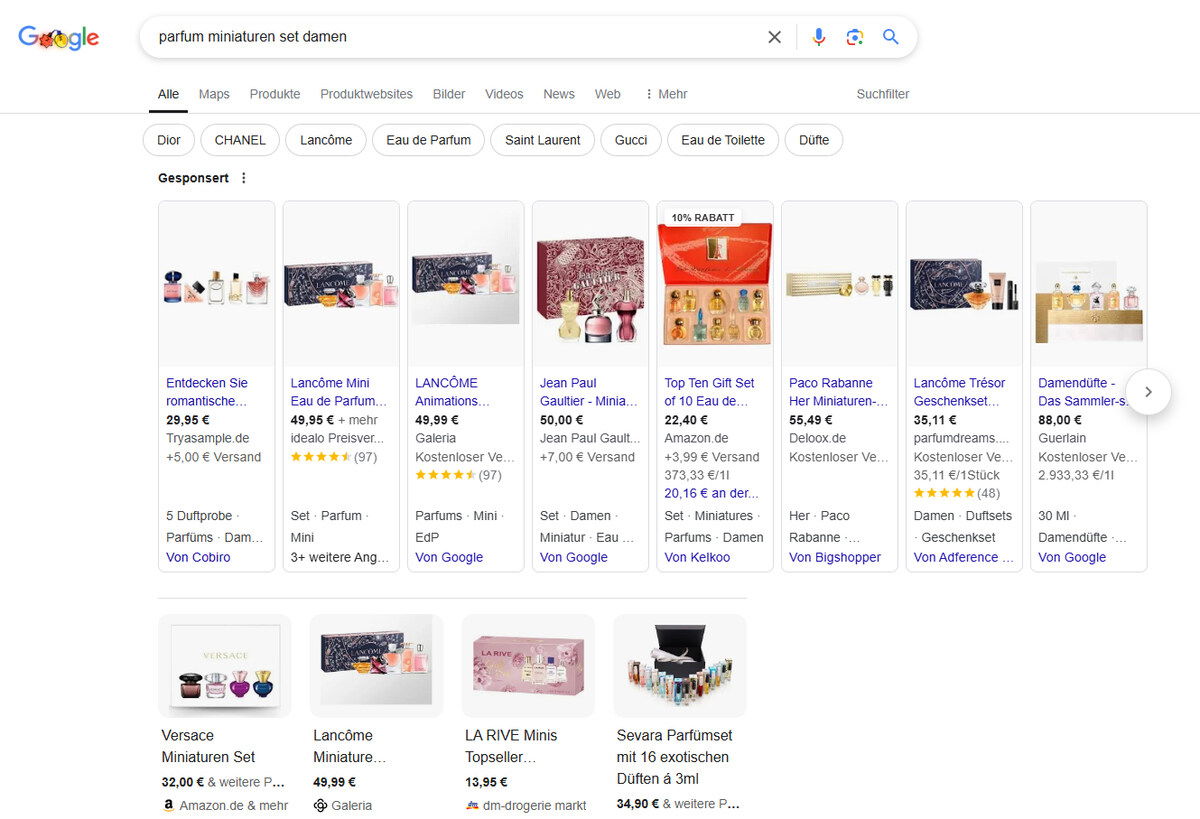Image resolution: width=1200 pixels, height=819 pixels.
Task: Open the 'Lancôme Mini Eau de Parfum' product image
Action: coord(341,285)
